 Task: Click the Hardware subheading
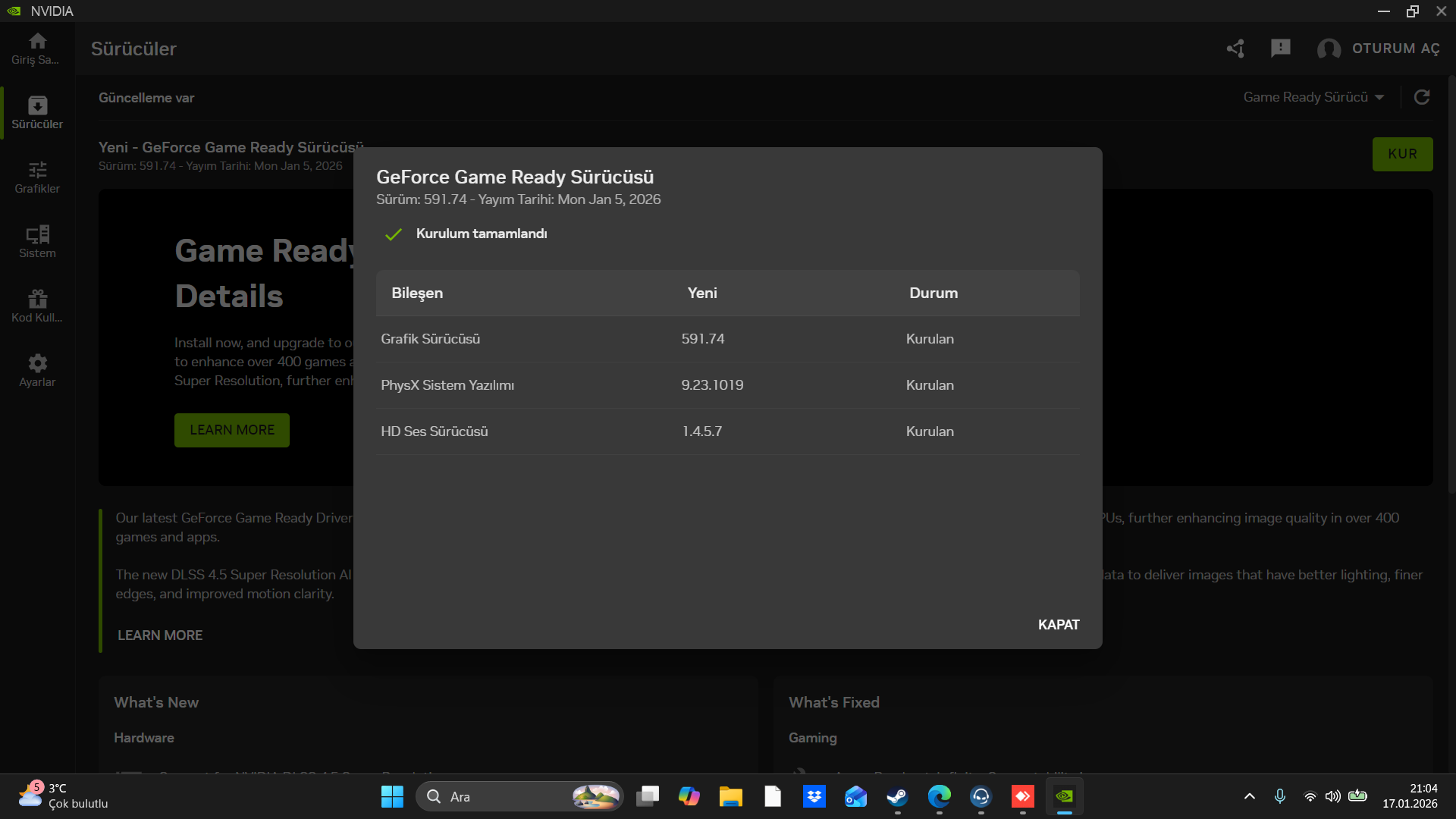[x=144, y=738]
